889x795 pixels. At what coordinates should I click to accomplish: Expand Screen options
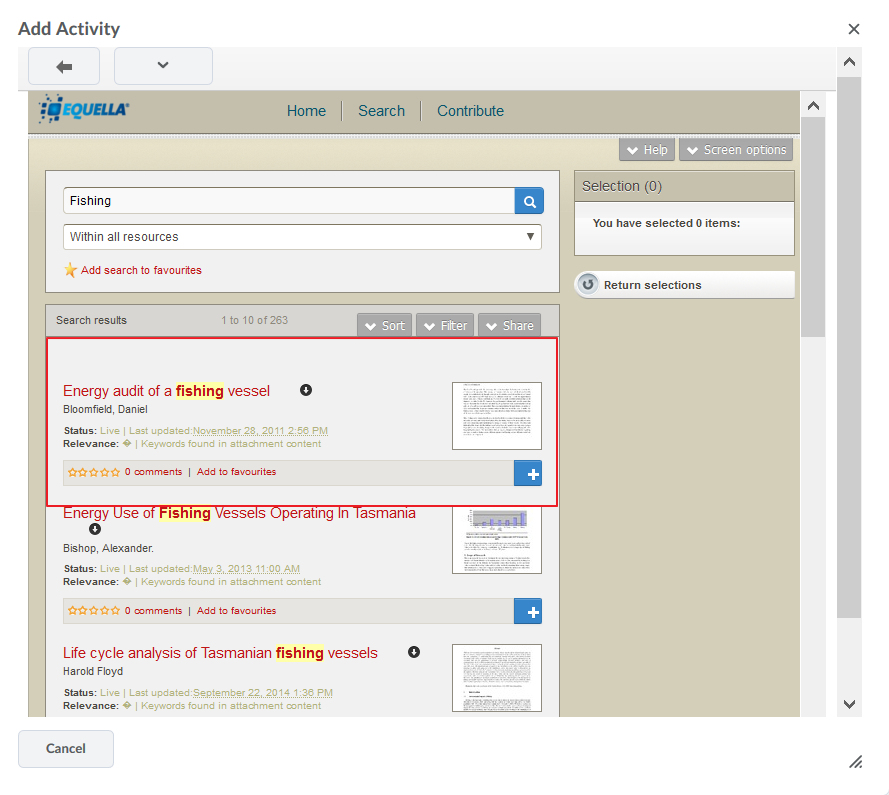[736, 150]
